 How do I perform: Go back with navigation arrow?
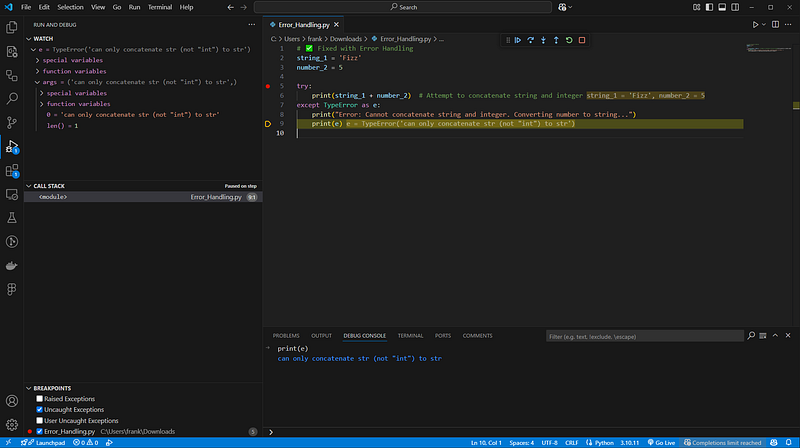point(231,7)
